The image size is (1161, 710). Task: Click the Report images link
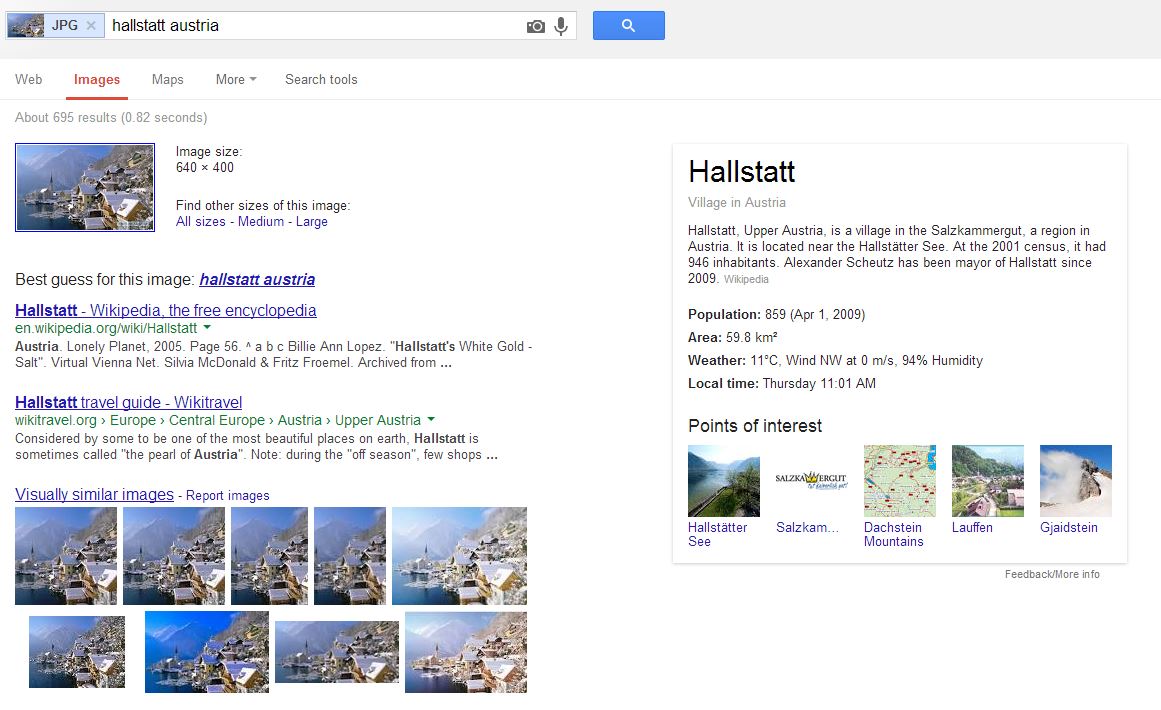pyautogui.click(x=227, y=496)
